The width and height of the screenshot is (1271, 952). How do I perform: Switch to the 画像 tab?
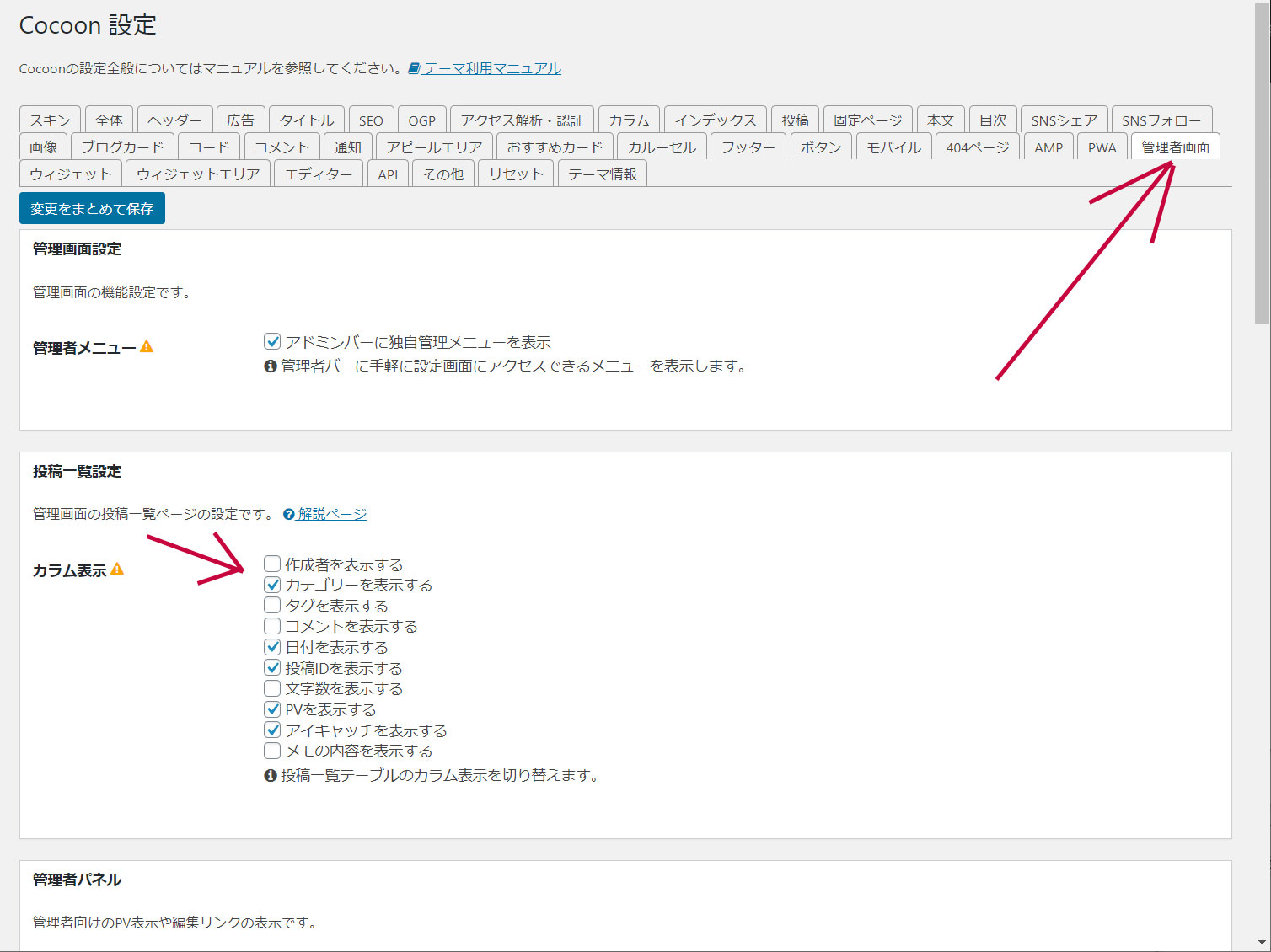(43, 147)
